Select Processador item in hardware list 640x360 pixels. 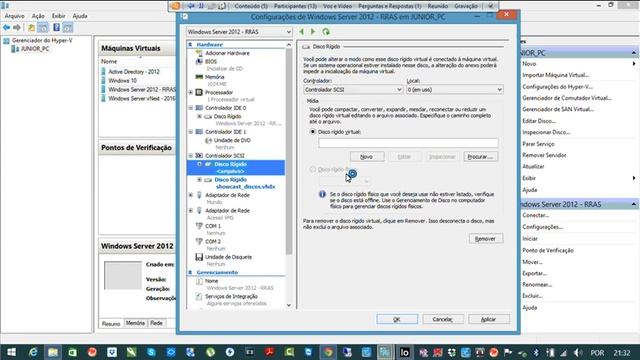click(219, 92)
